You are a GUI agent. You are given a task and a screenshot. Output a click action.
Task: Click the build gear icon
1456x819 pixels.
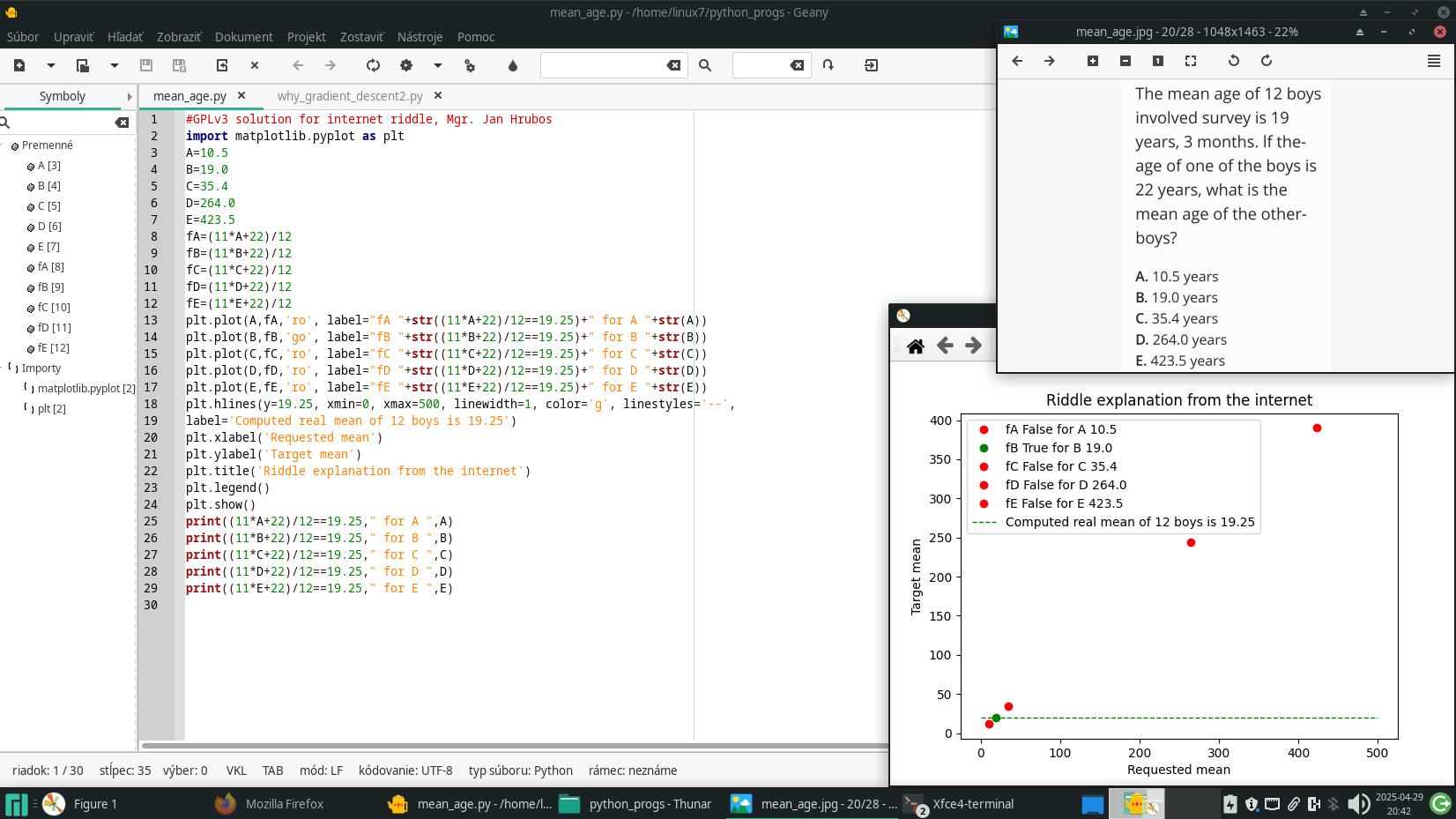pos(406,65)
